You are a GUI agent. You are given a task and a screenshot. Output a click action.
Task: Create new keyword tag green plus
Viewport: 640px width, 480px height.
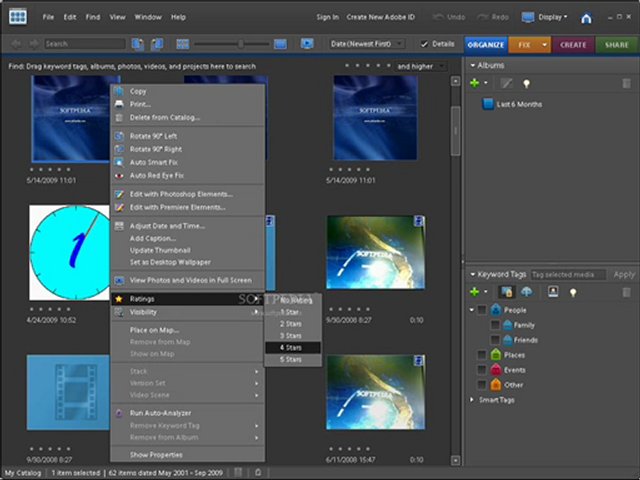coord(474,292)
